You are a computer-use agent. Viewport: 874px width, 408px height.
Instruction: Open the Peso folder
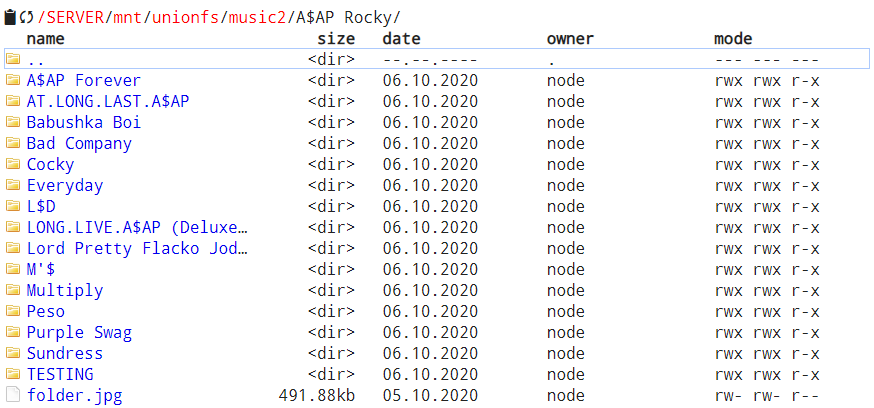pos(46,311)
